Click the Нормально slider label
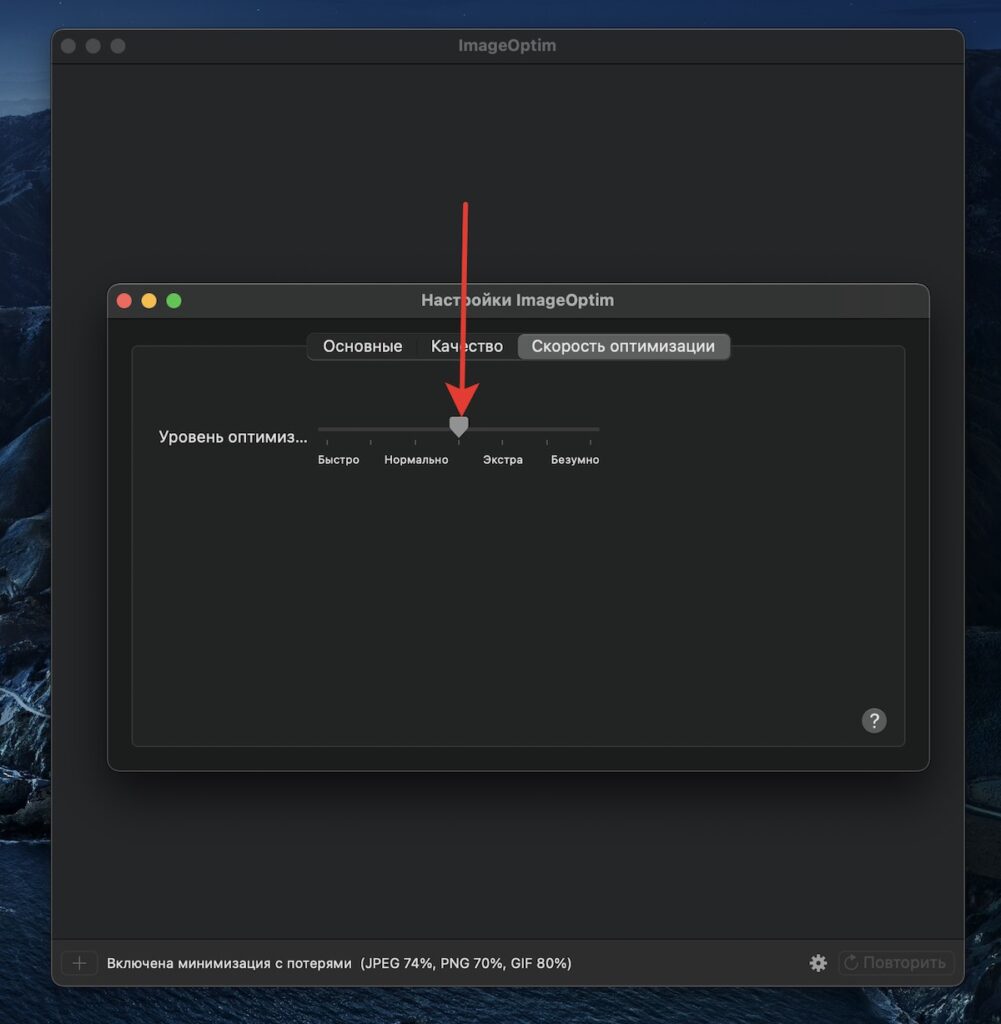1001x1024 pixels. [x=416, y=460]
